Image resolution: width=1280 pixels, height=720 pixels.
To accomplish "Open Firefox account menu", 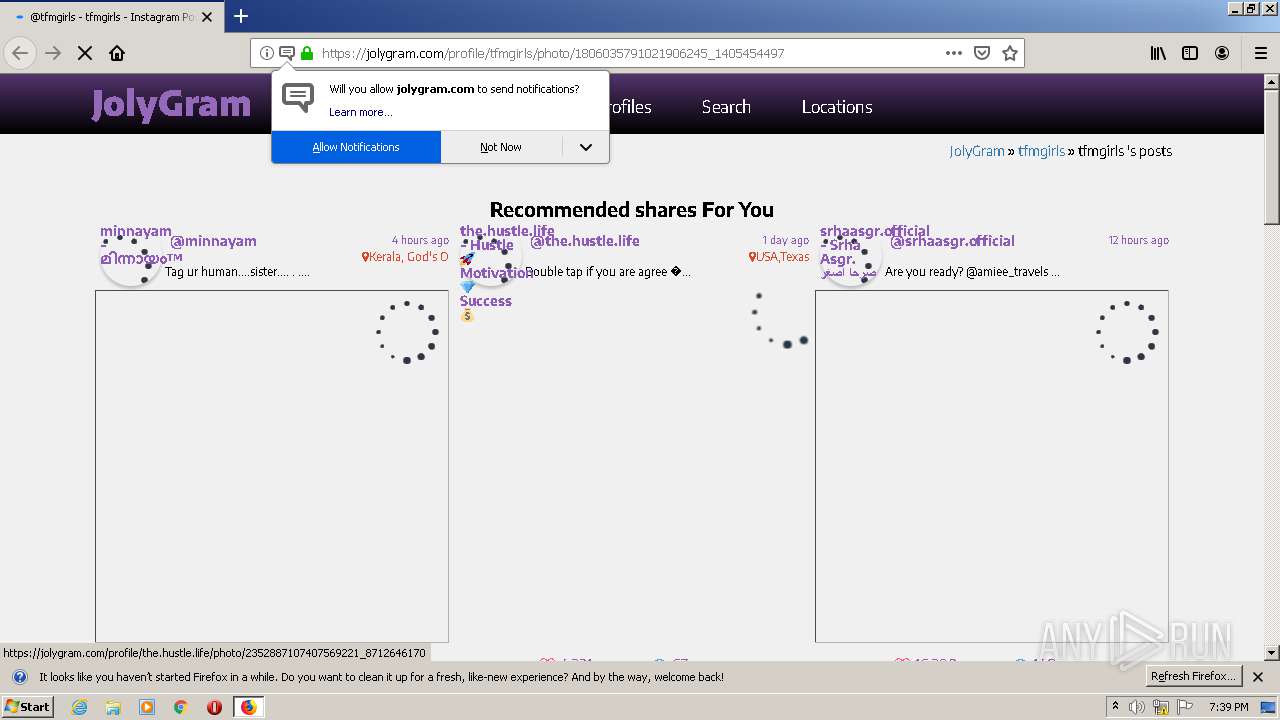I will [1222, 53].
